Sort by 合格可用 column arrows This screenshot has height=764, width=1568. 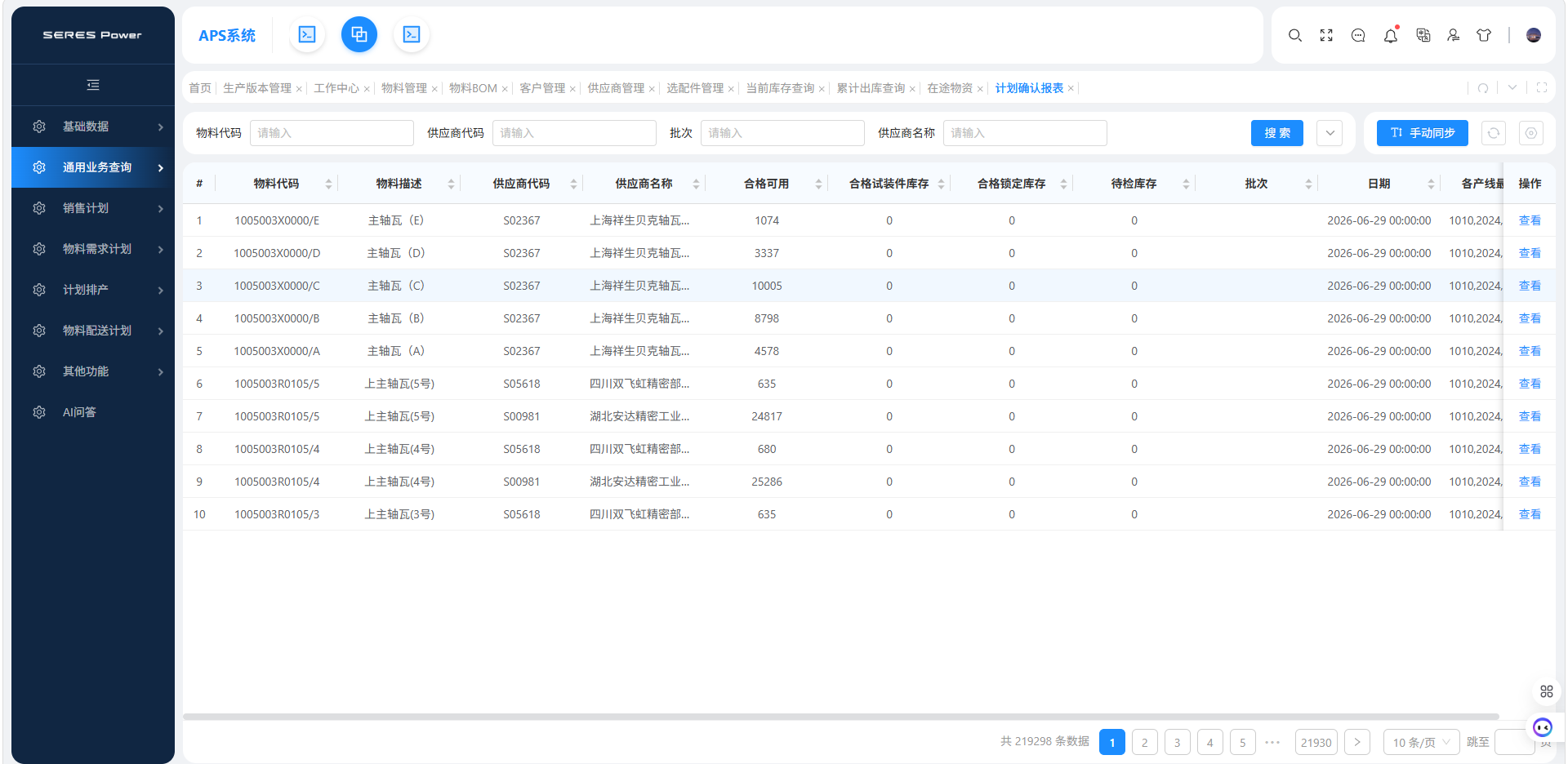click(818, 184)
